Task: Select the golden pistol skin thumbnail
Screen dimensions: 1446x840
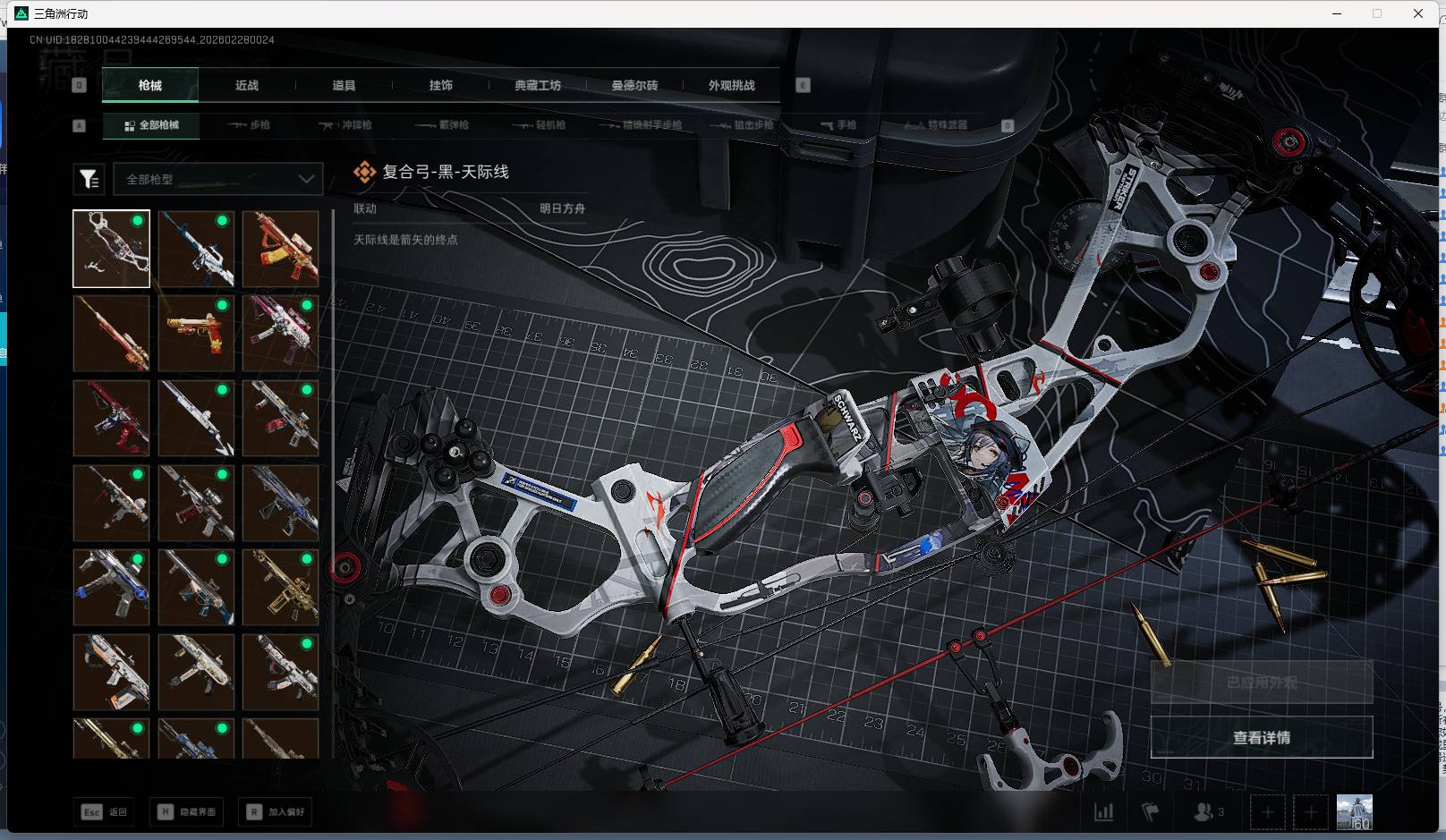Action: (196, 334)
